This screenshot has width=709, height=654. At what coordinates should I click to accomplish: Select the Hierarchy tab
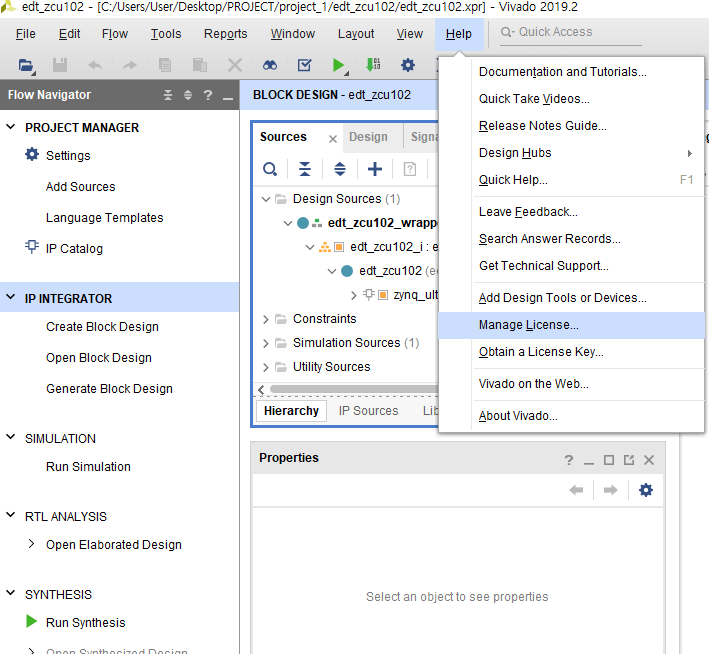291,411
